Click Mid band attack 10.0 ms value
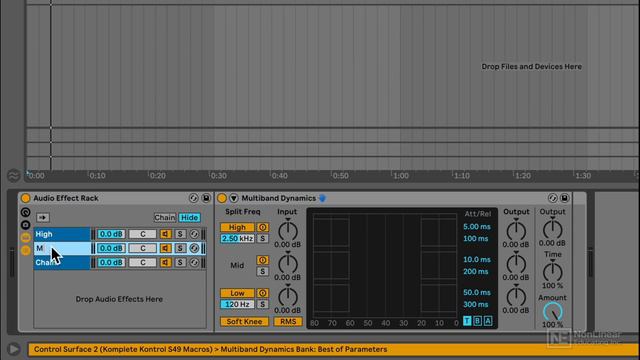640x360 pixels. click(477, 260)
